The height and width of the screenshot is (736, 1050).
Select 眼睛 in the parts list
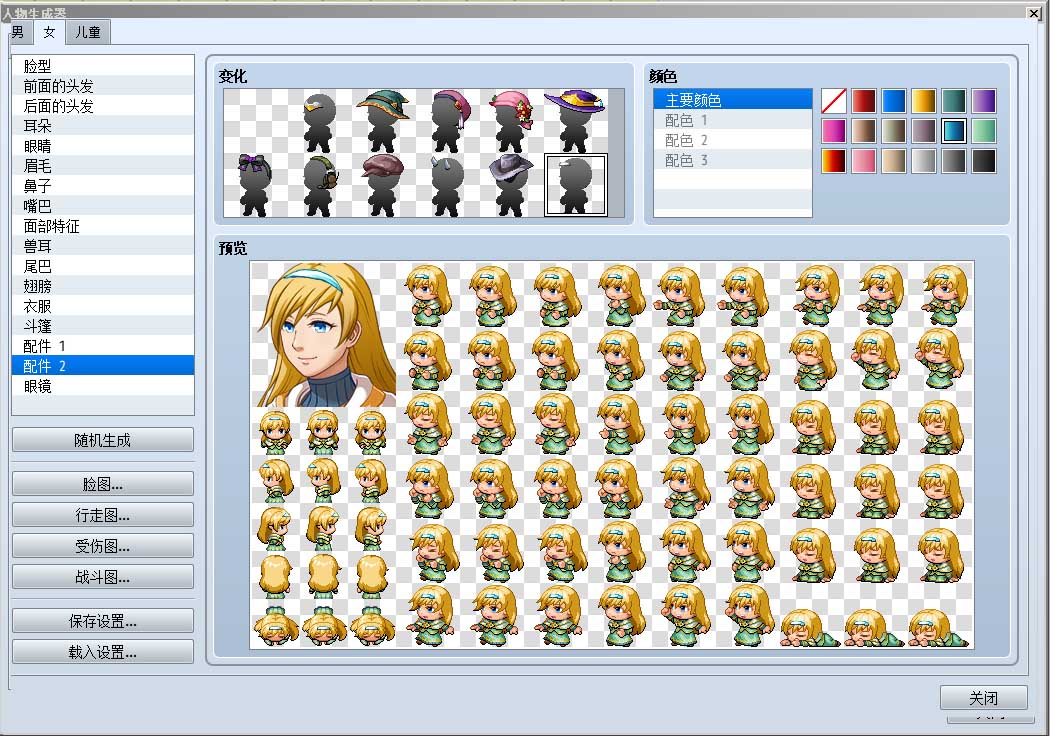(x=103, y=146)
